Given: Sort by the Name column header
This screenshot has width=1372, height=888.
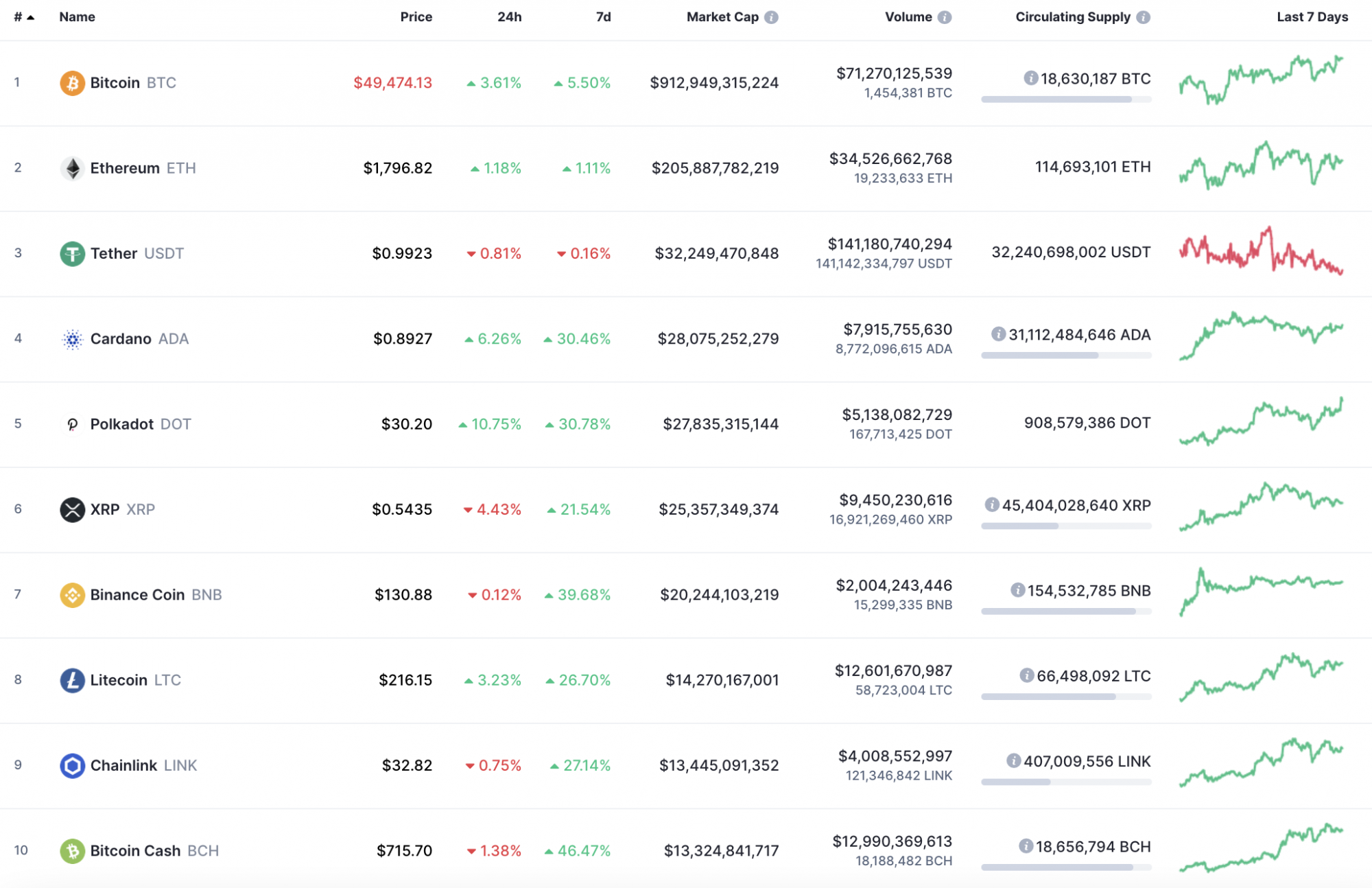Looking at the screenshot, I should point(77,17).
